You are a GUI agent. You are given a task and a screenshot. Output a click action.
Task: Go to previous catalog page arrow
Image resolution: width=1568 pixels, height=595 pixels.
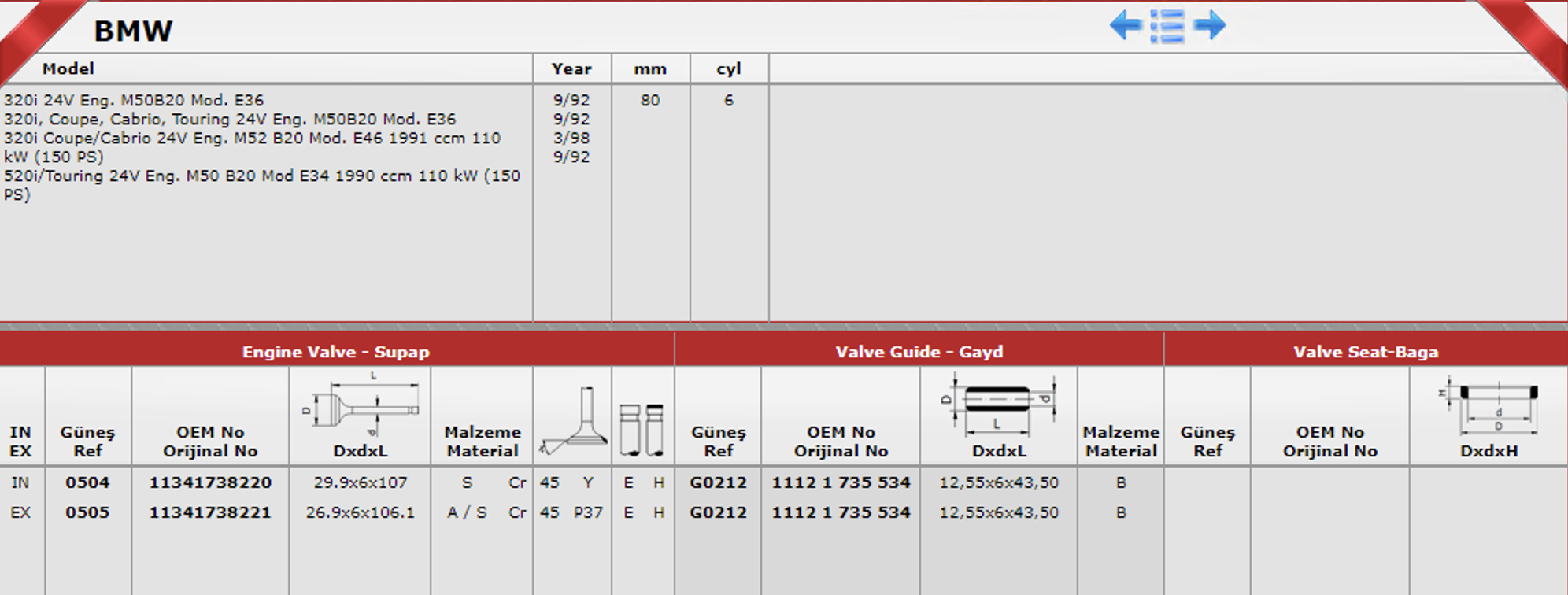pyautogui.click(x=1126, y=25)
